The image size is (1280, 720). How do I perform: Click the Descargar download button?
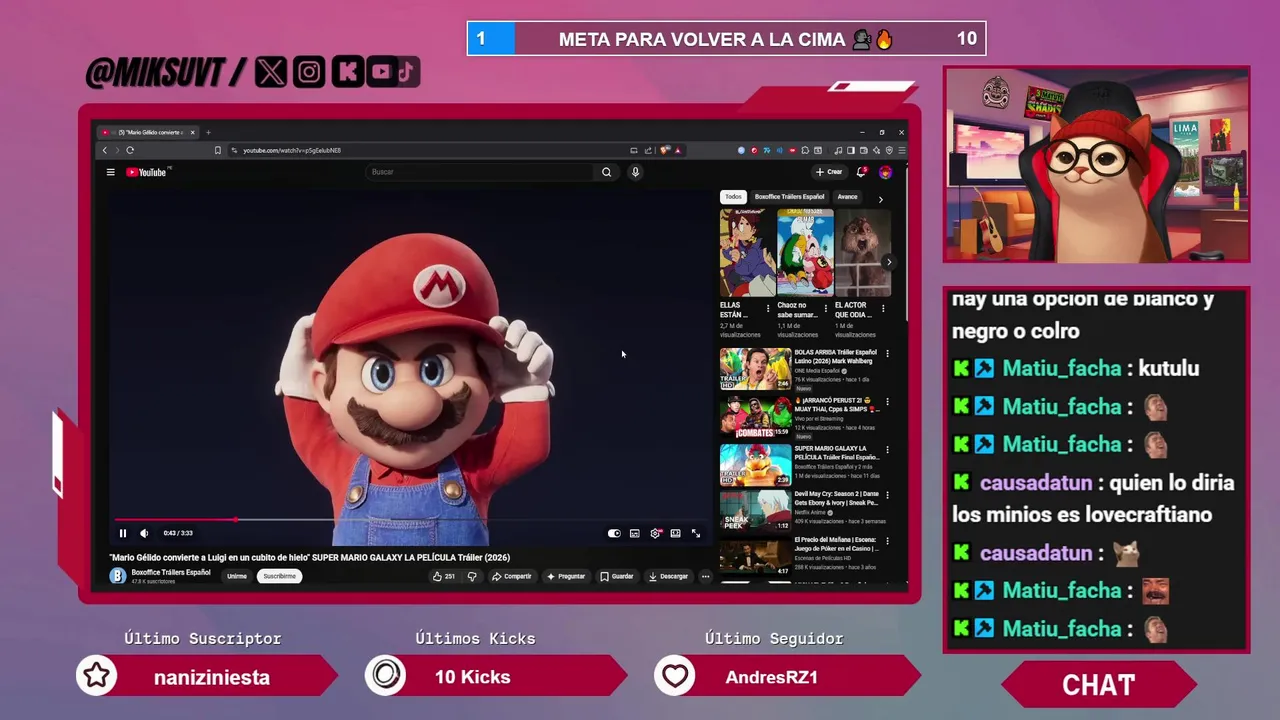(x=668, y=576)
